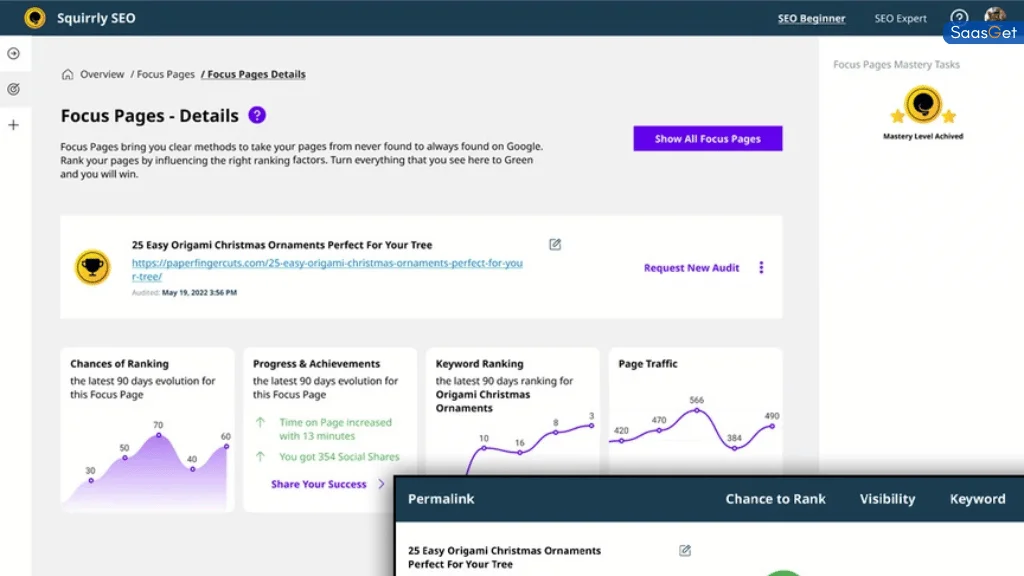Open purple help icon beside Focus Pages - Details

pyautogui.click(x=257, y=116)
